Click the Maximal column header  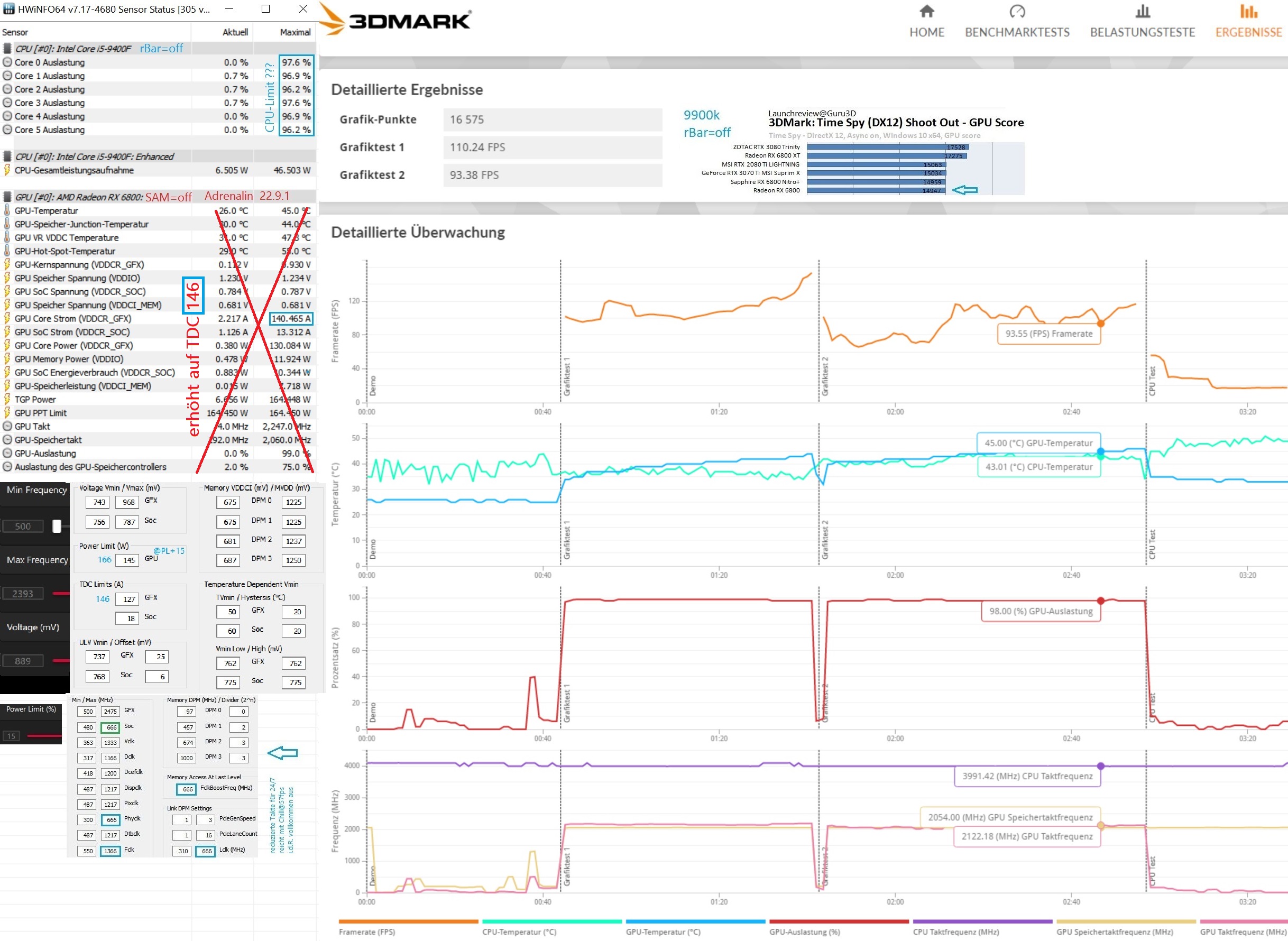295,32
